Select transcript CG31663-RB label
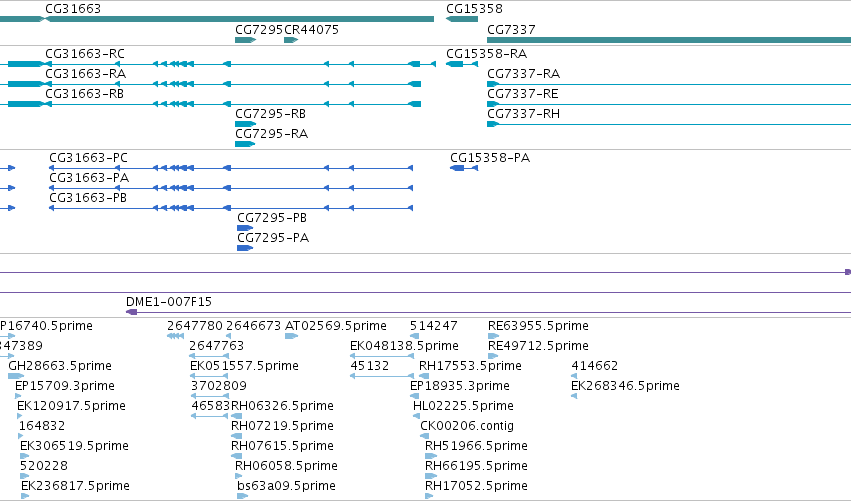Screen dimensions: 851x501 [x=84, y=94]
